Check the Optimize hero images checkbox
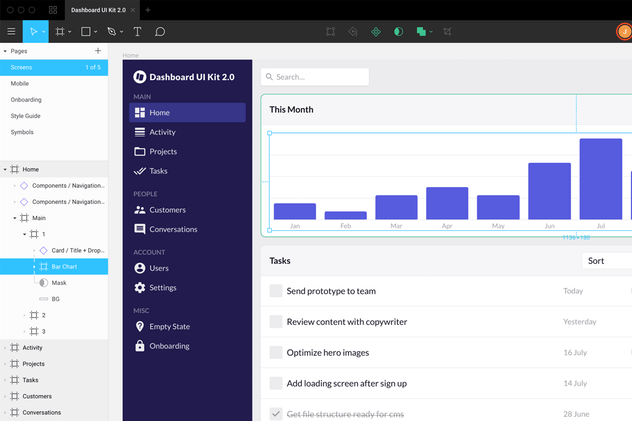The image size is (632, 421). 276,353
